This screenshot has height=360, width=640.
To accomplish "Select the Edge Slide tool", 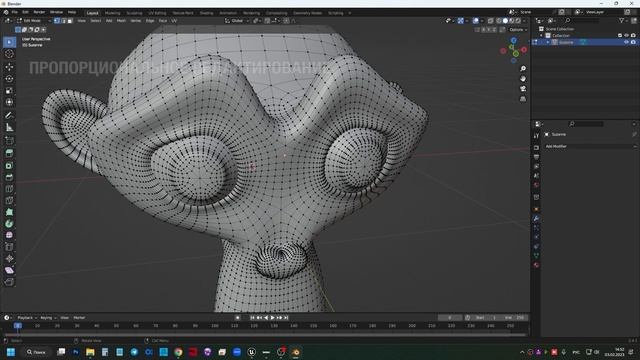I will (x=9, y=247).
